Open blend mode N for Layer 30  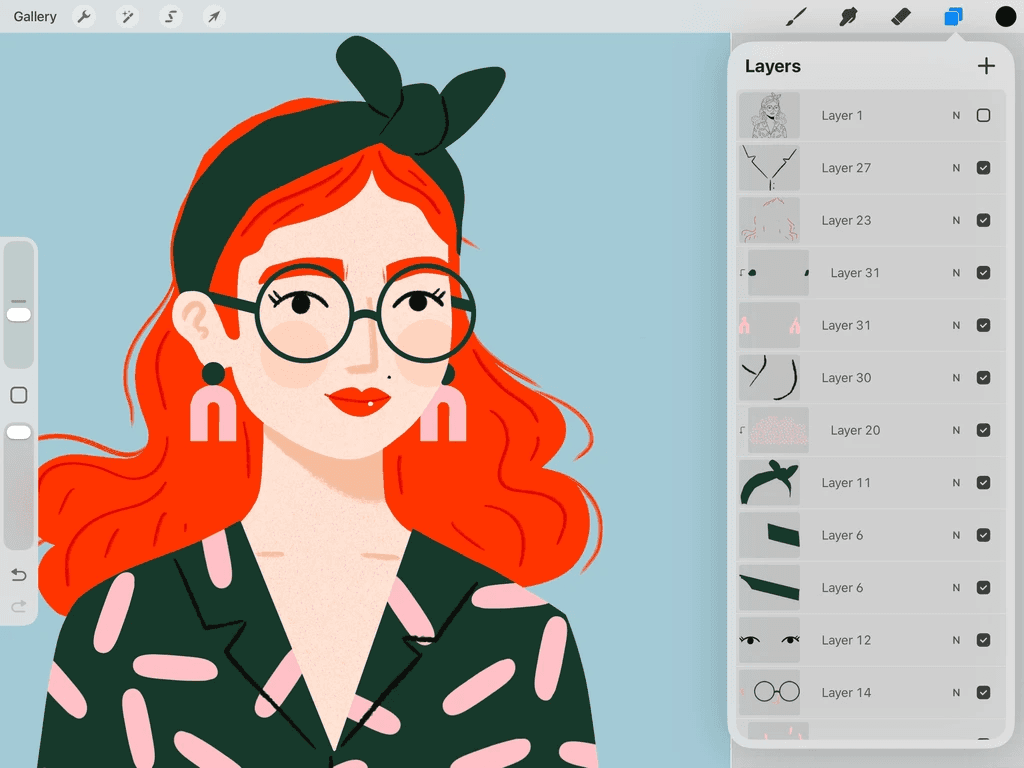tap(956, 377)
